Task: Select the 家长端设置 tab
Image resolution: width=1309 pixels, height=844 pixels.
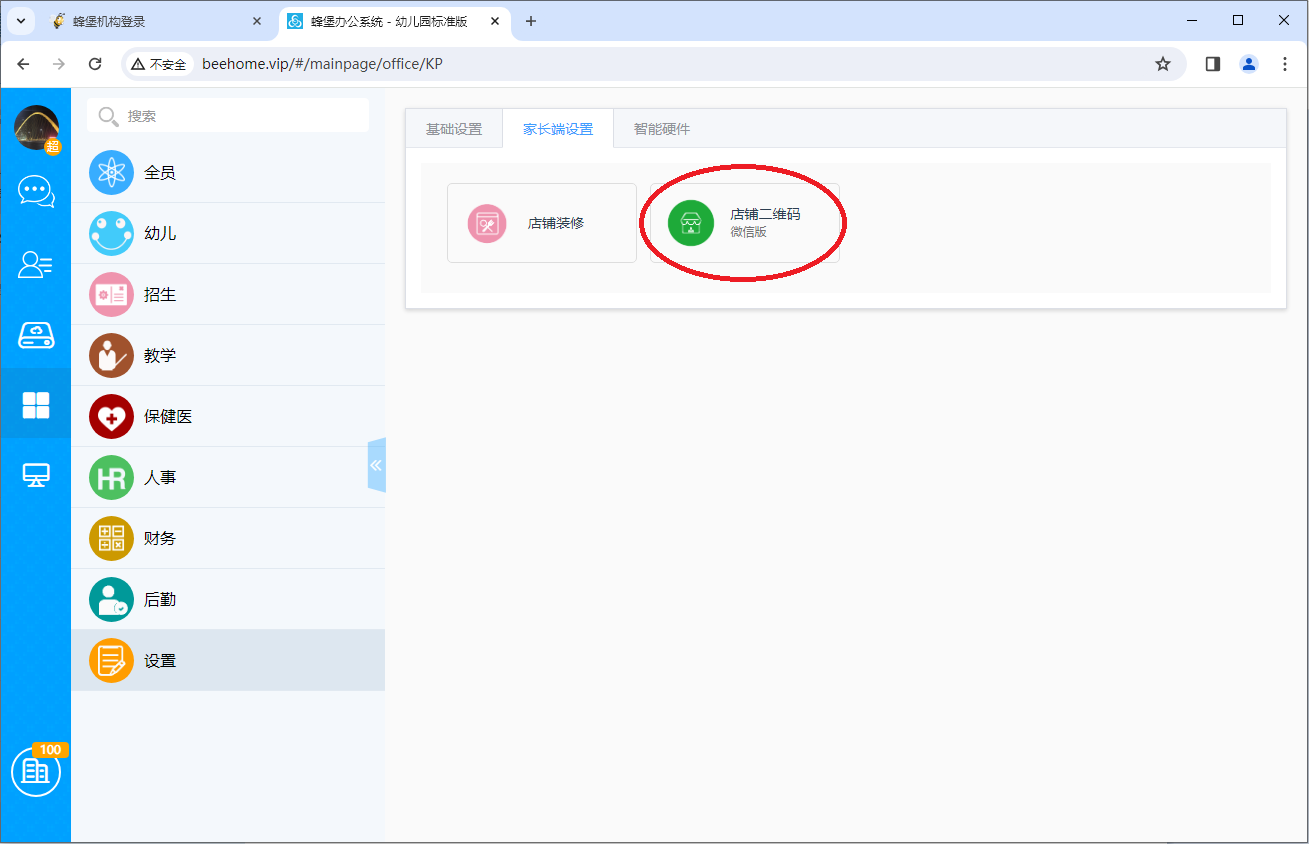Action: pyautogui.click(x=558, y=129)
